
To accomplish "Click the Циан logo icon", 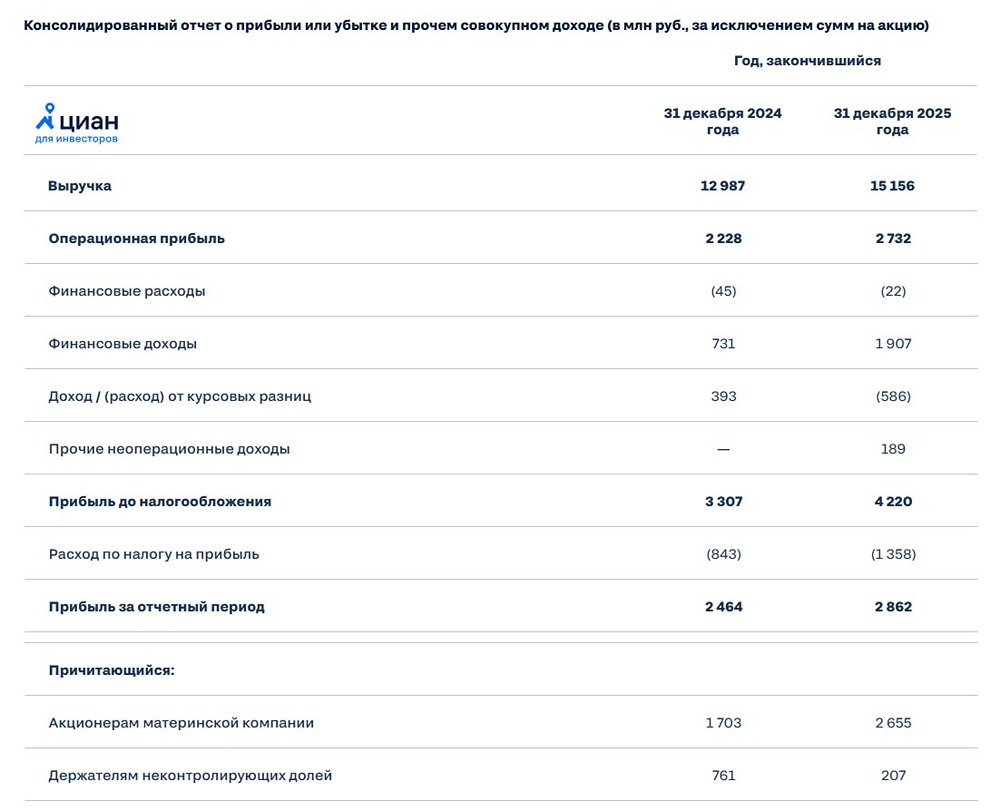I will tap(46, 117).
